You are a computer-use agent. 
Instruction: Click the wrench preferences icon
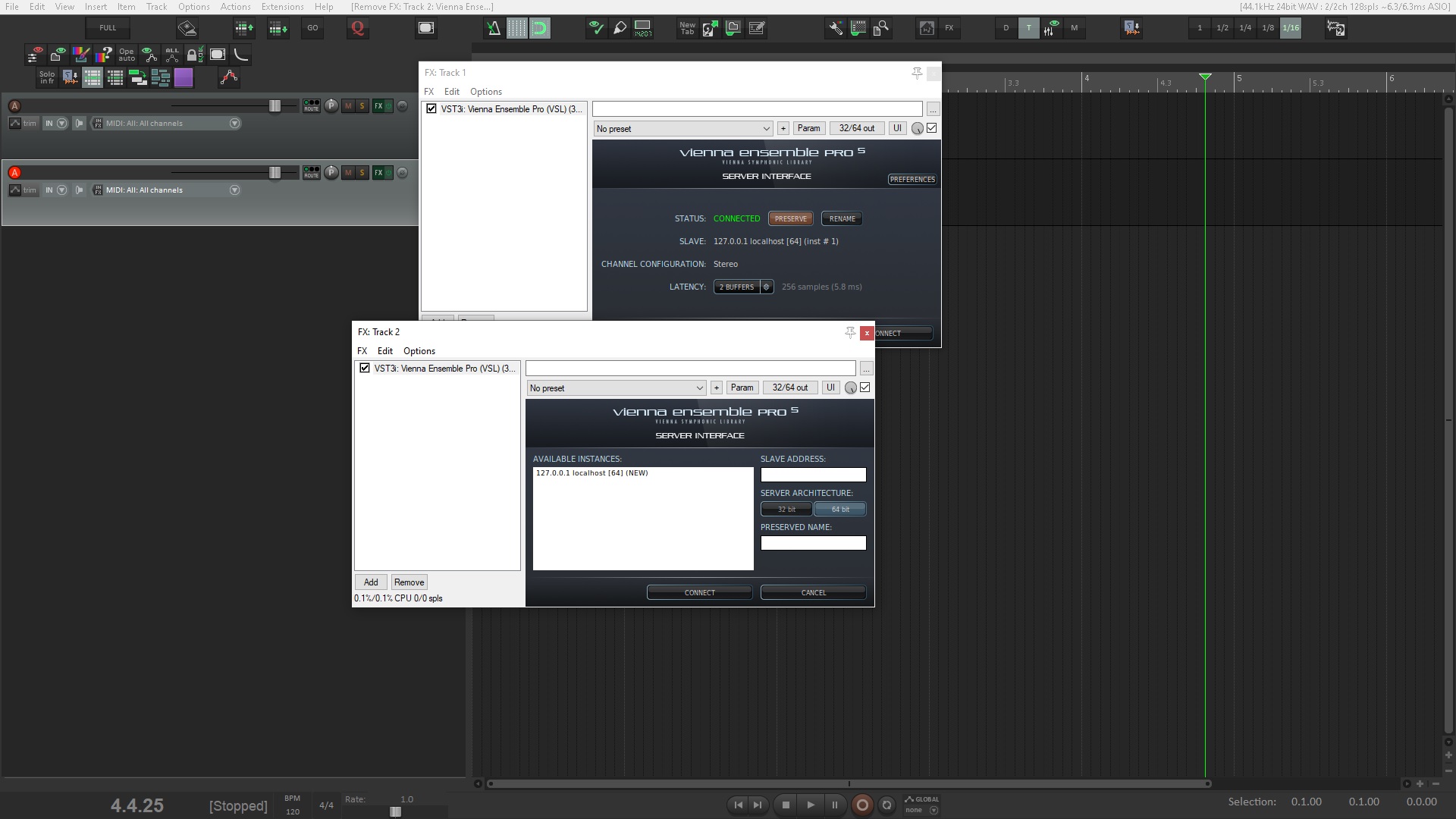(x=835, y=28)
